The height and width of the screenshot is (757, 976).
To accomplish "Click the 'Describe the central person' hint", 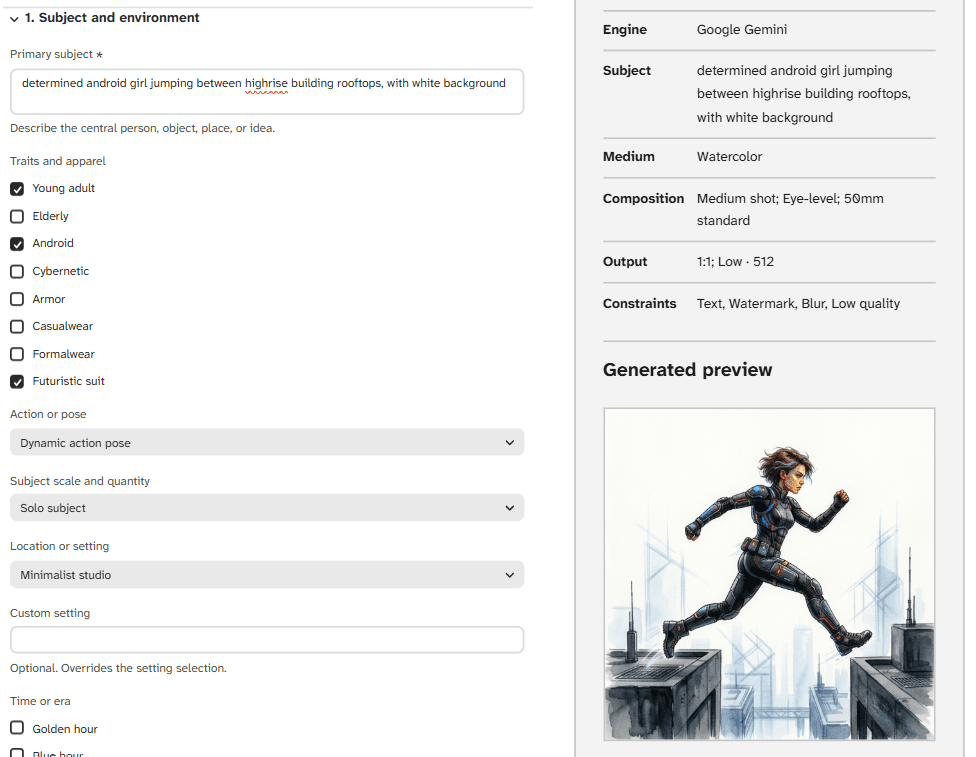I will [143, 128].
